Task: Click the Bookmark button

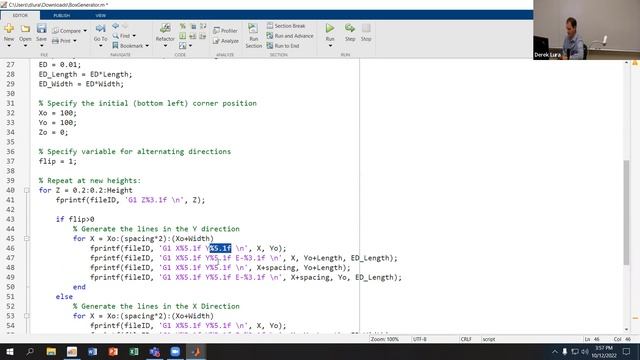Action: coord(128,46)
